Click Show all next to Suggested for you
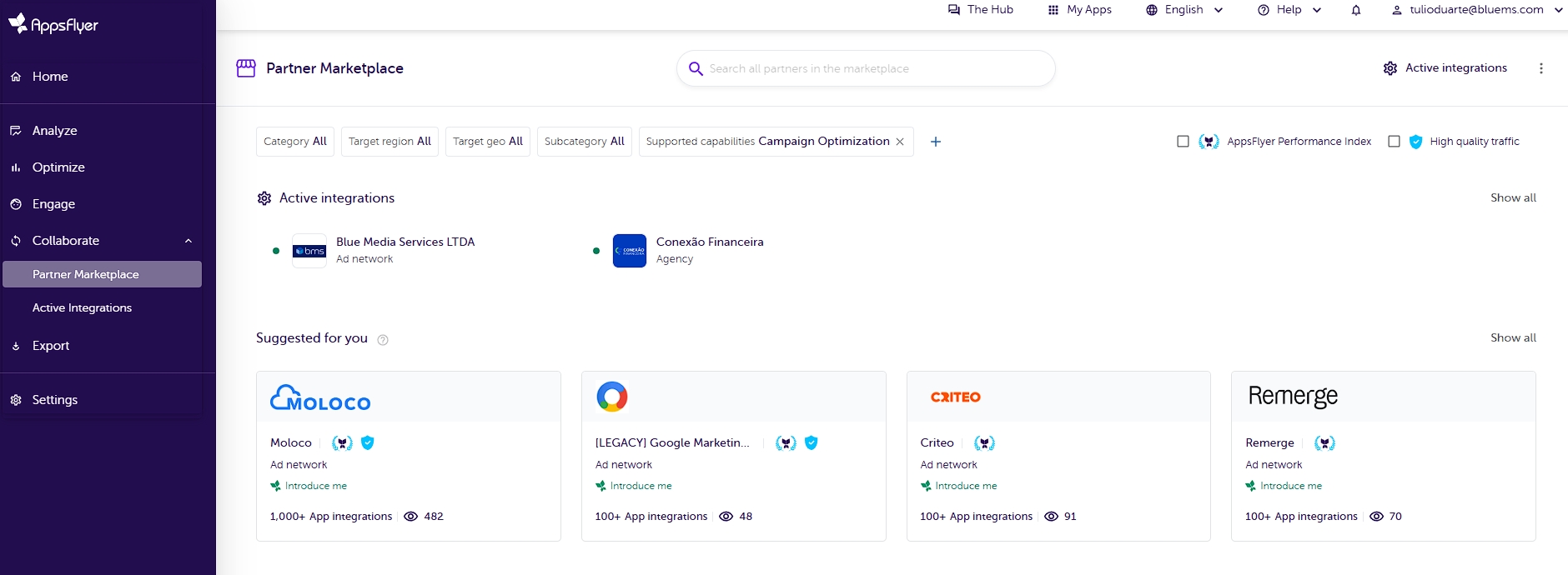 [x=1512, y=337]
